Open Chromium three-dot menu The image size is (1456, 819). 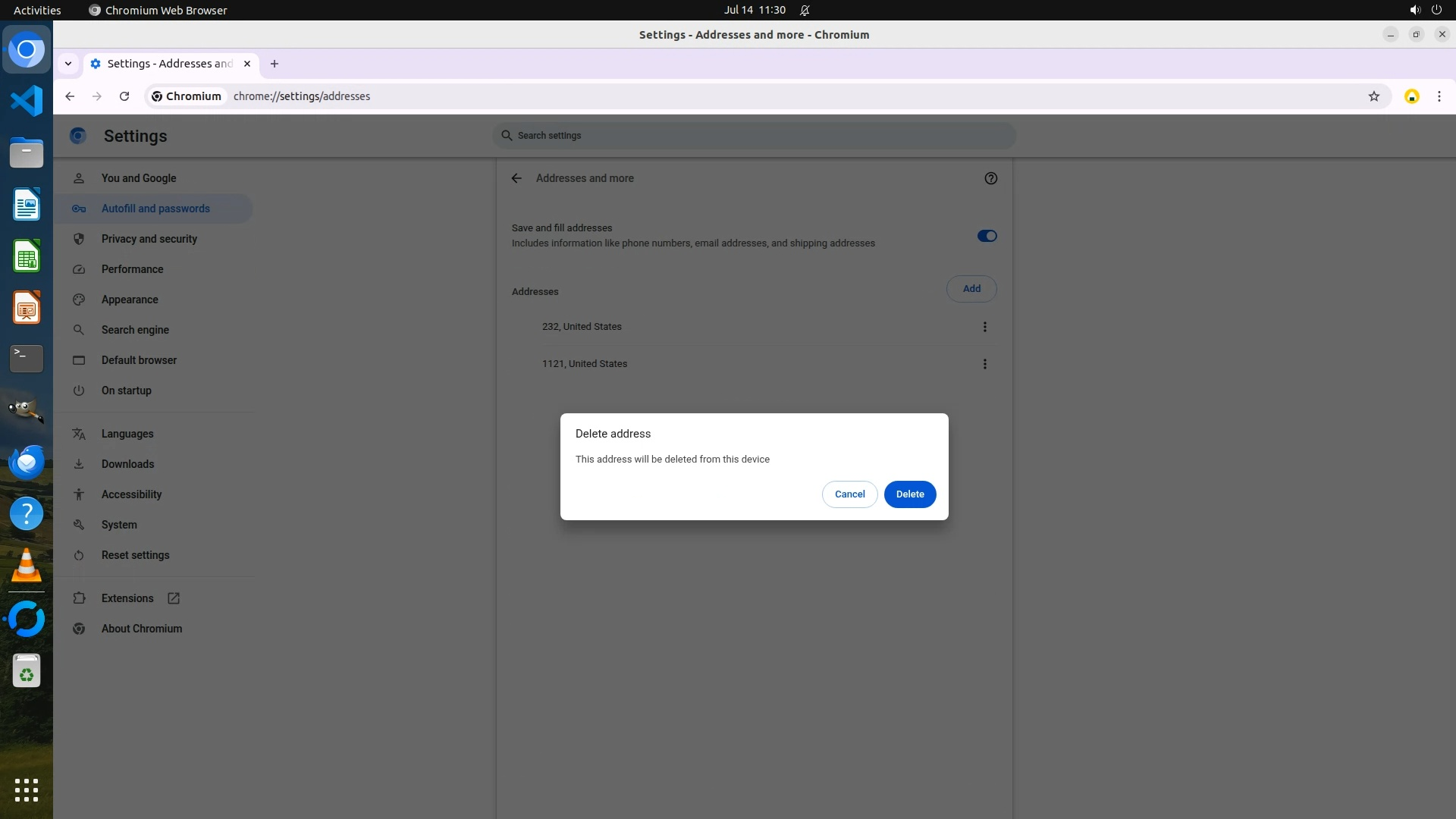click(x=1439, y=96)
